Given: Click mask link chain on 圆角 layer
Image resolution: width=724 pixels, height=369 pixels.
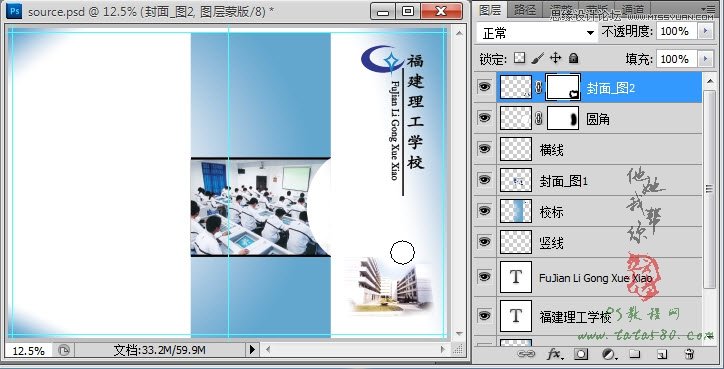Looking at the screenshot, I should (x=538, y=119).
